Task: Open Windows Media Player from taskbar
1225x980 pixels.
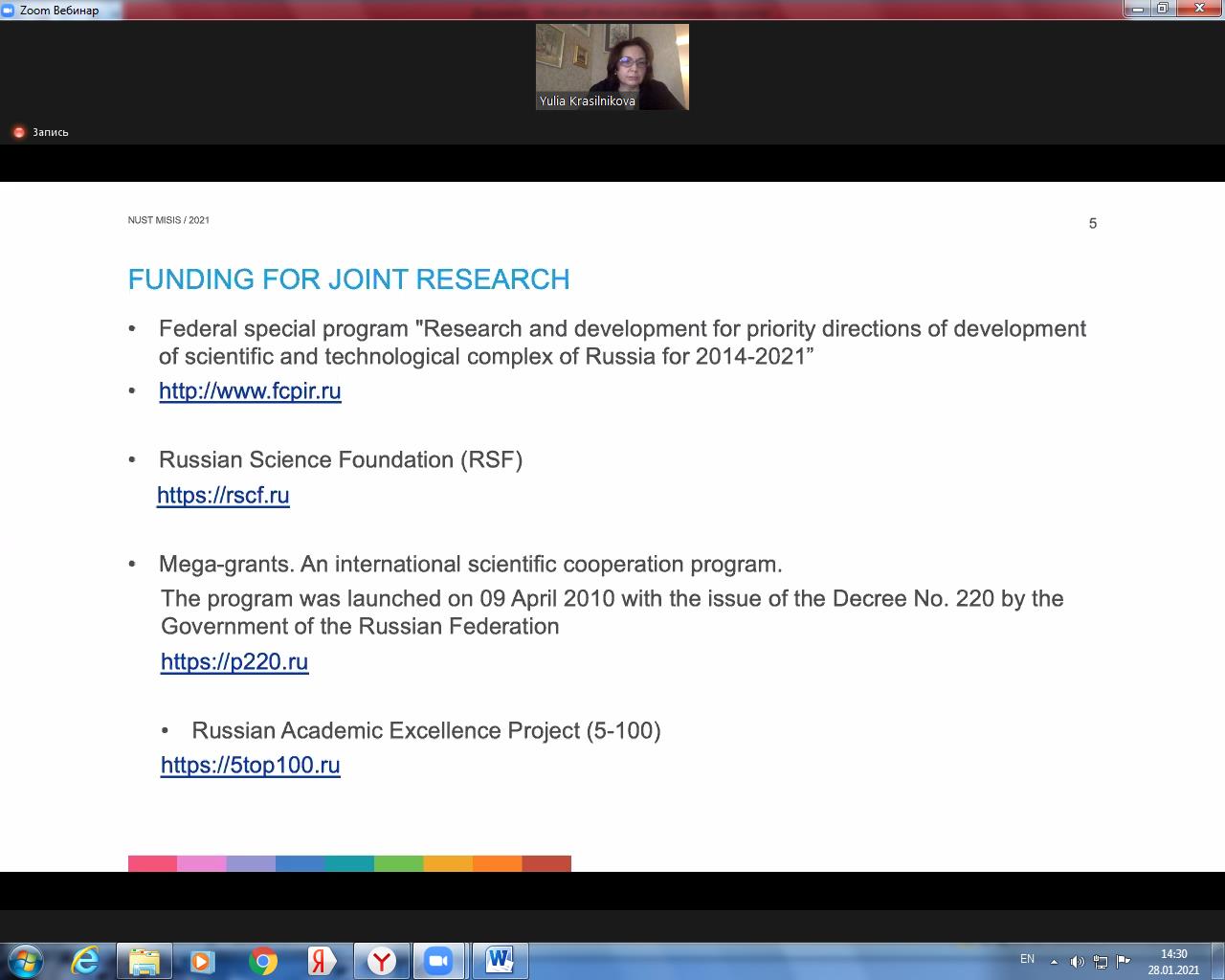Action: click(202, 961)
